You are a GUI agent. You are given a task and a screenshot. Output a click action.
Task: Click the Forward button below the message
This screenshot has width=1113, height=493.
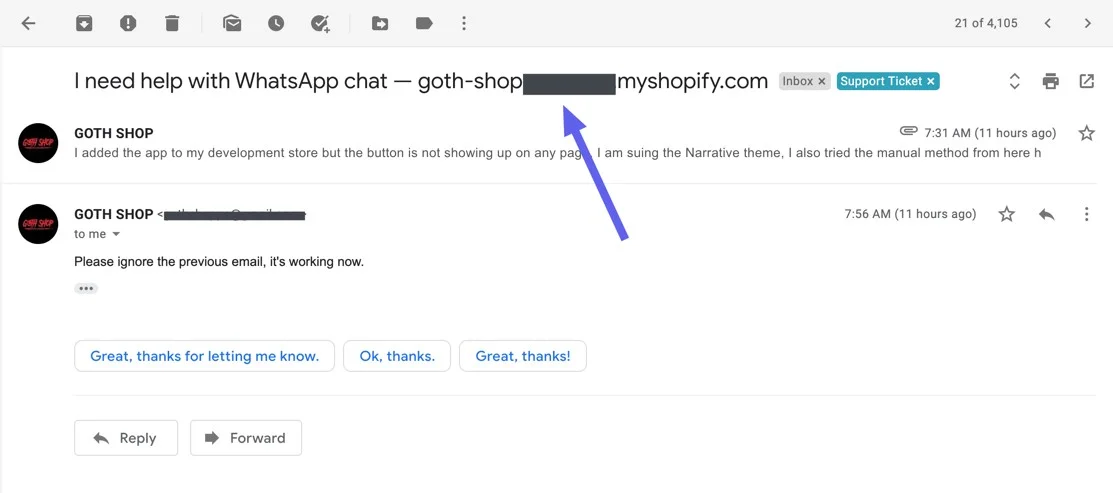pos(245,438)
